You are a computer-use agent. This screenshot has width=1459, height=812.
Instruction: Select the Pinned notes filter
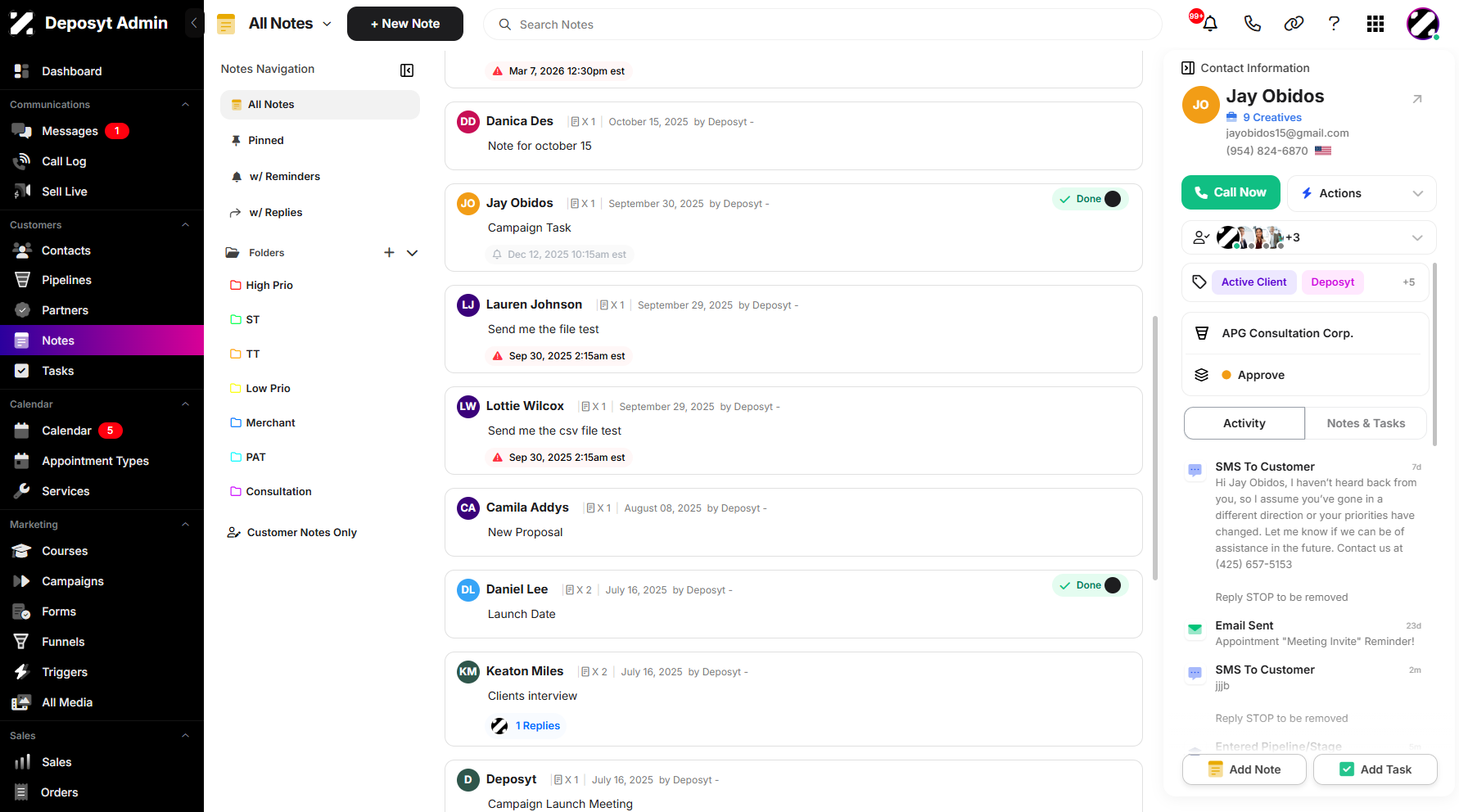coord(320,141)
